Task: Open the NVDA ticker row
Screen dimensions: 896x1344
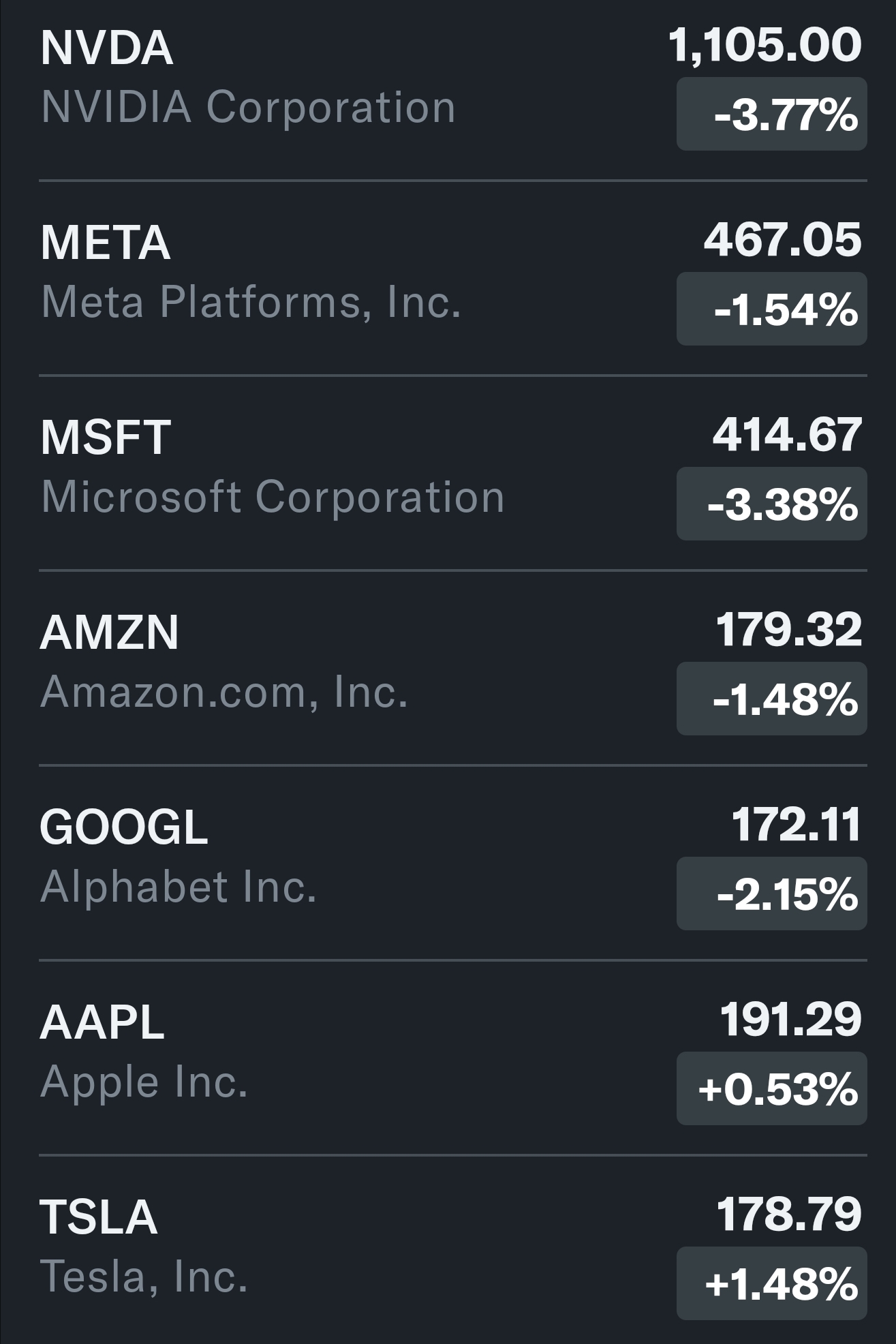Action: pos(107,48)
